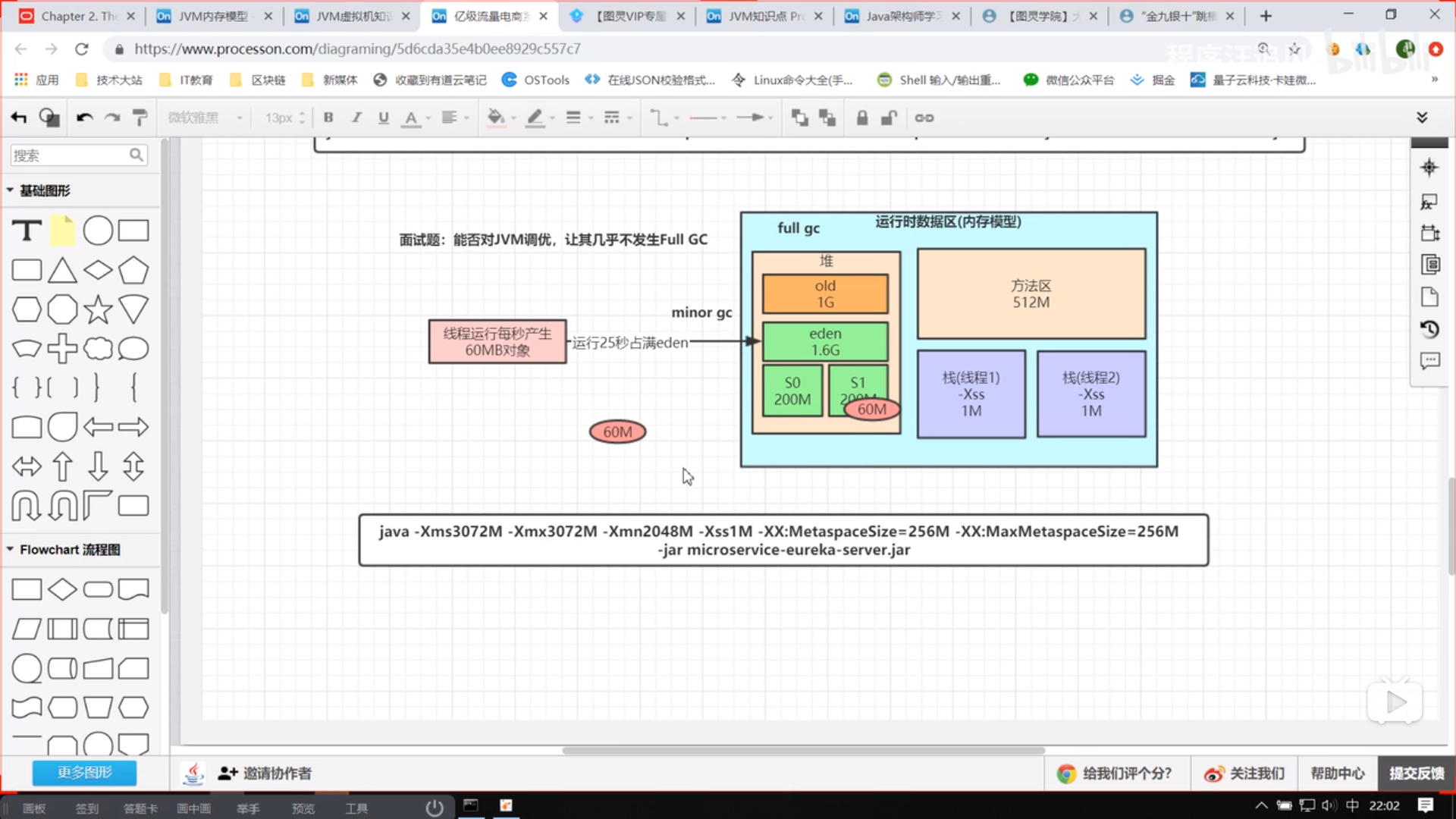Switch to JVM虚拟机知 browser tab
This screenshot has width=1456, height=819.
[x=352, y=16]
